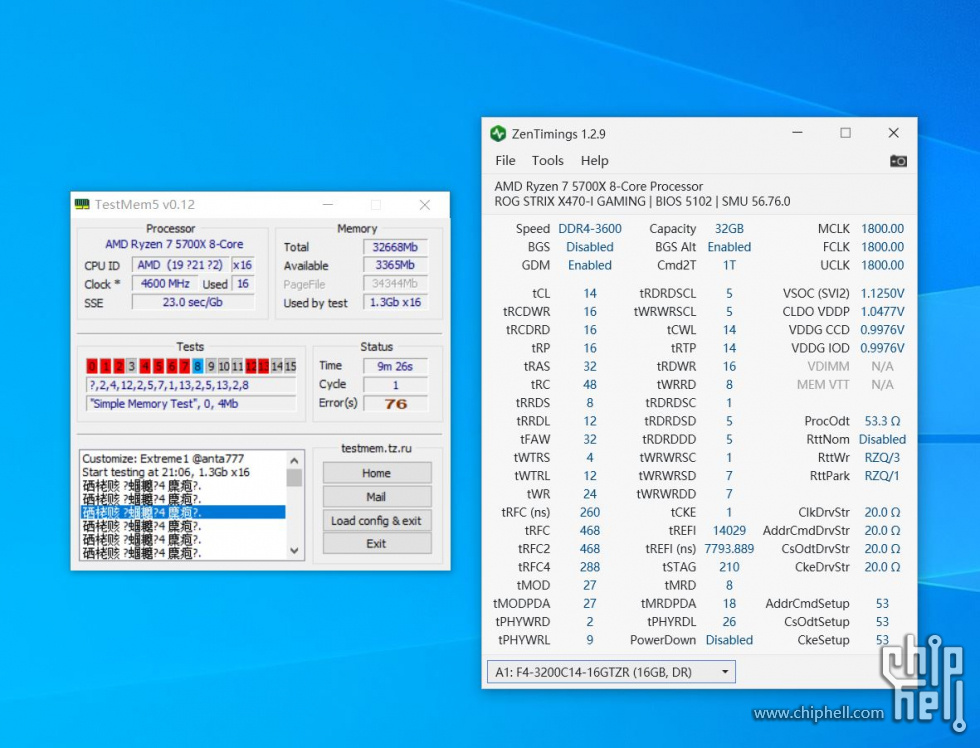980x748 pixels.
Task: Click the 'Simple Memory Test' description field
Action: [x=191, y=404]
